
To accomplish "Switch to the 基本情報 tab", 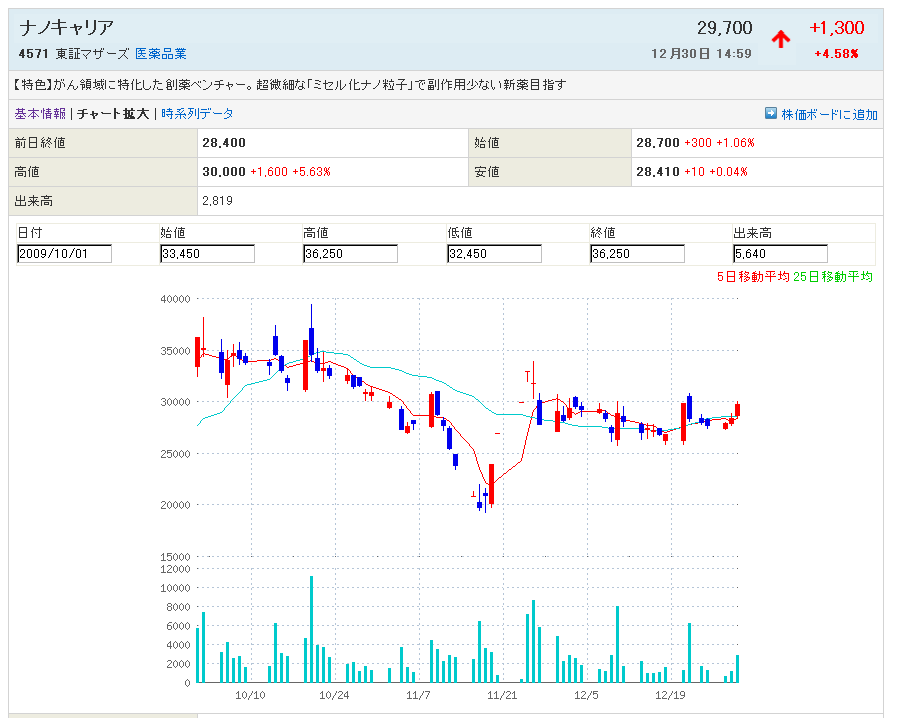I will pos(40,114).
